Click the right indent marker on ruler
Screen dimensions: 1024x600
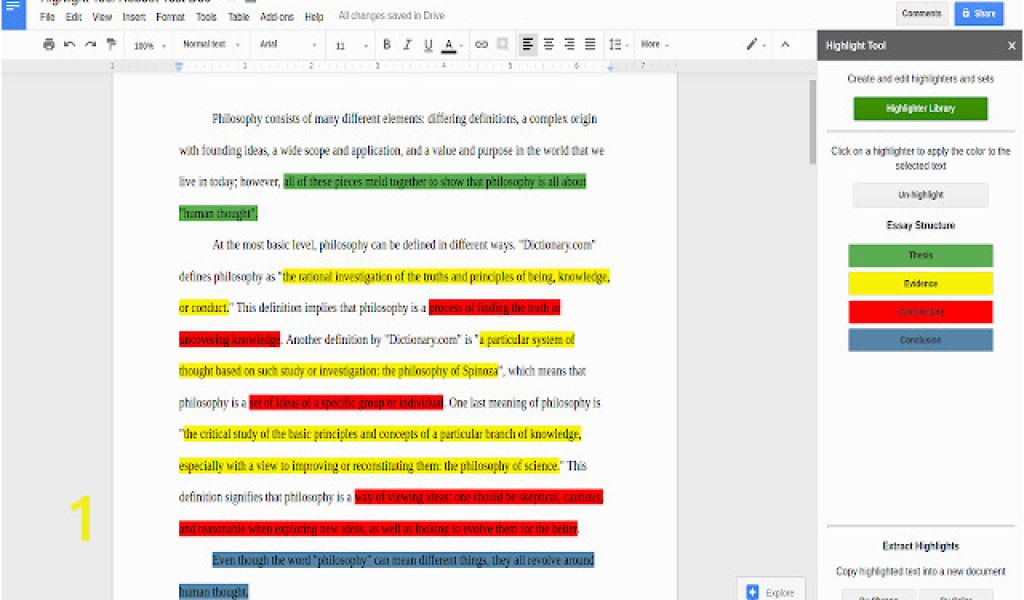pyautogui.click(x=611, y=67)
